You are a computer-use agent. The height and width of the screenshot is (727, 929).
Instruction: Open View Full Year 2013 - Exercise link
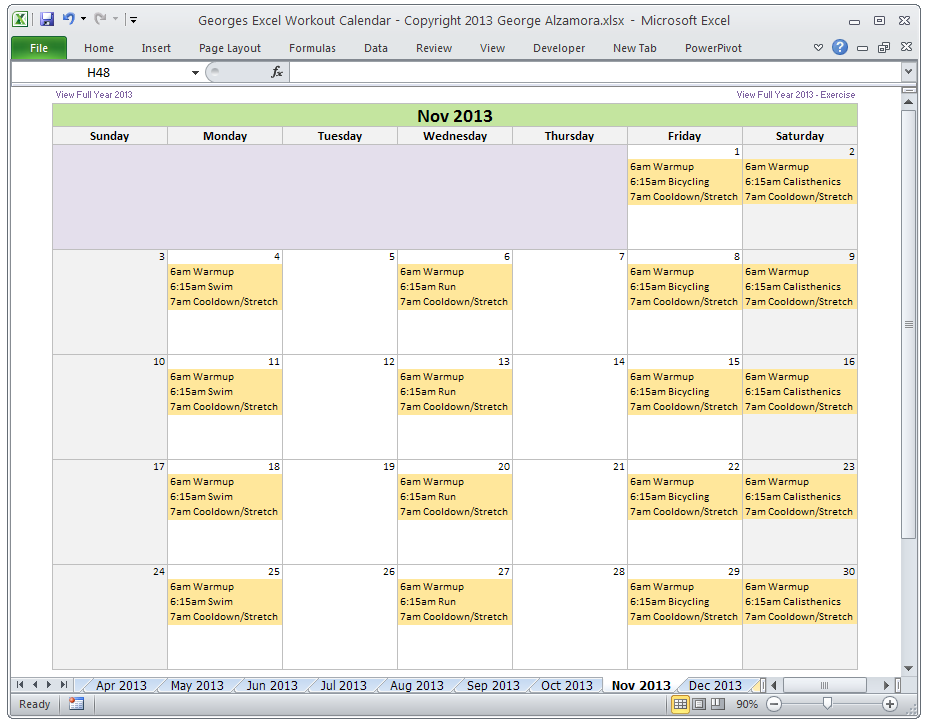[795, 95]
